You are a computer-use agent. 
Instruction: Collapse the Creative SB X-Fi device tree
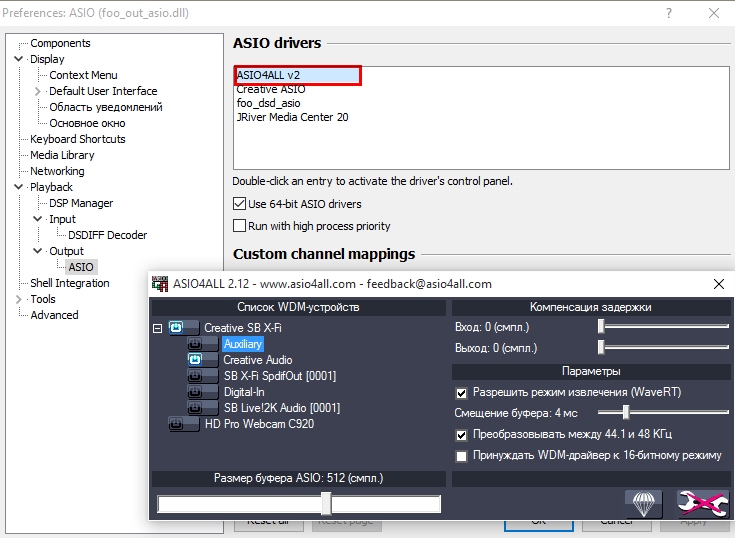tap(158, 328)
